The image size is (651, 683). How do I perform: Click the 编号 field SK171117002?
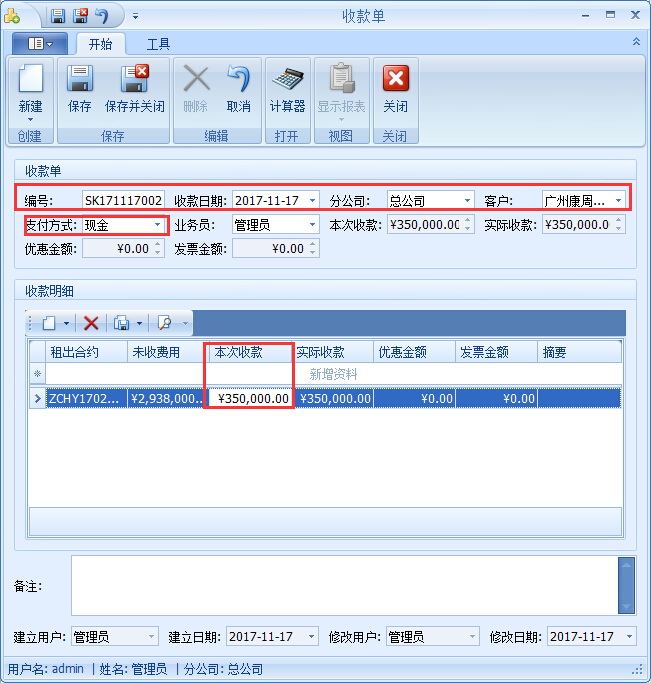click(x=123, y=200)
